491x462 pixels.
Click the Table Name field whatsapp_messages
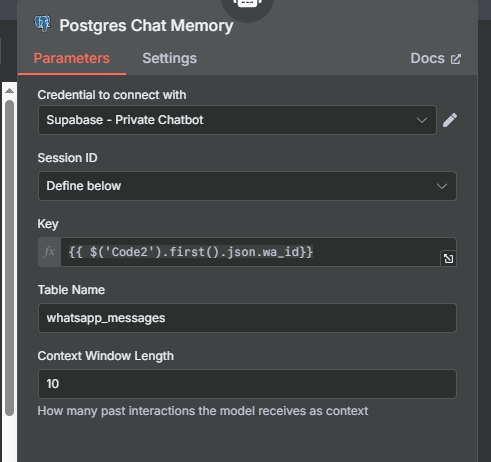(x=247, y=318)
